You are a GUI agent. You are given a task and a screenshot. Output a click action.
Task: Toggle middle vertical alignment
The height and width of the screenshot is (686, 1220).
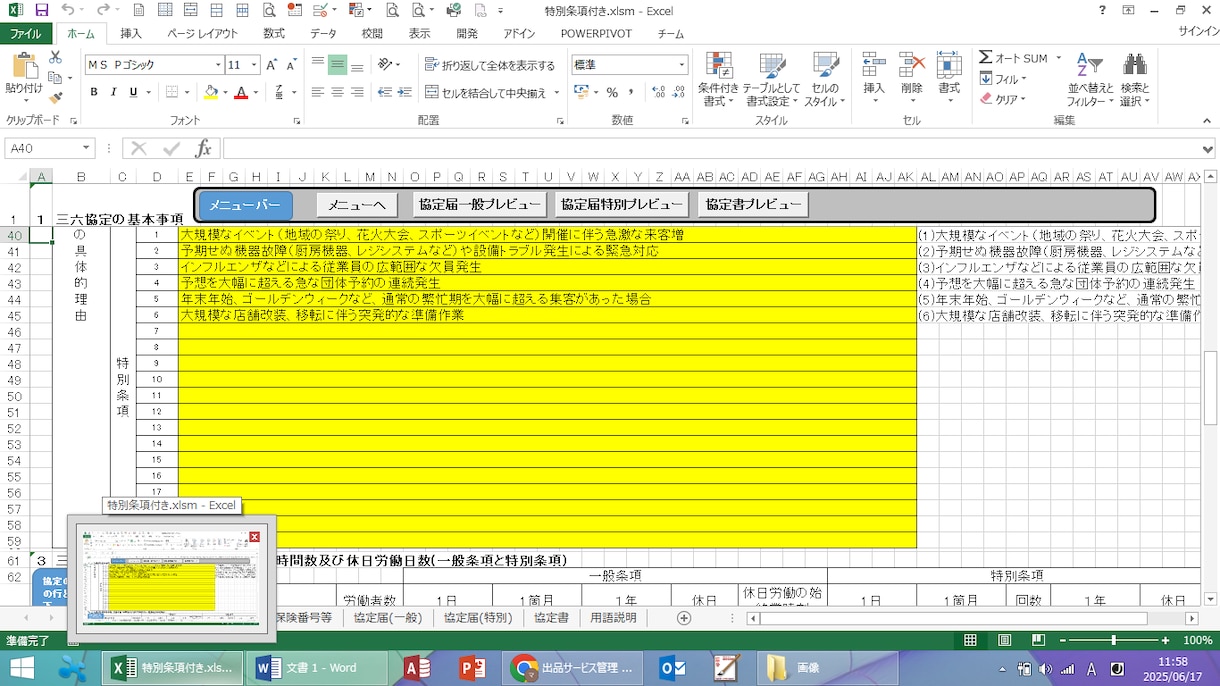(337, 65)
